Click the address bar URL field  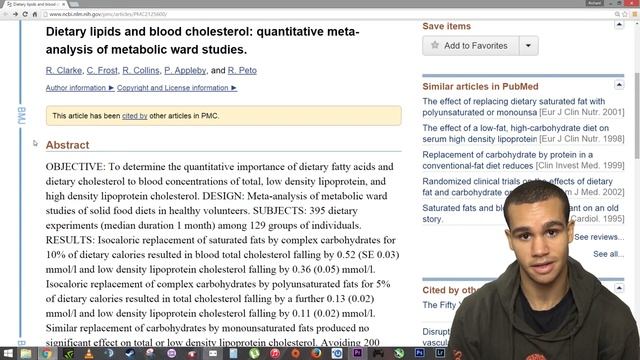(327, 14)
